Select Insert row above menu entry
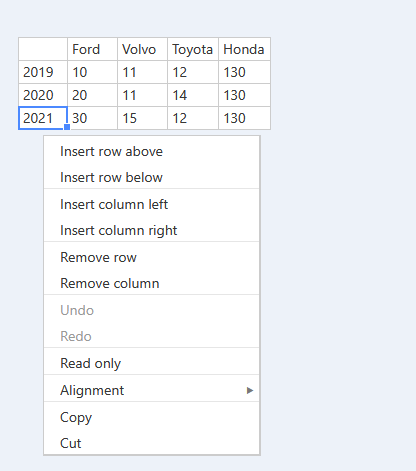This screenshot has width=416, height=471. click(x=152, y=152)
